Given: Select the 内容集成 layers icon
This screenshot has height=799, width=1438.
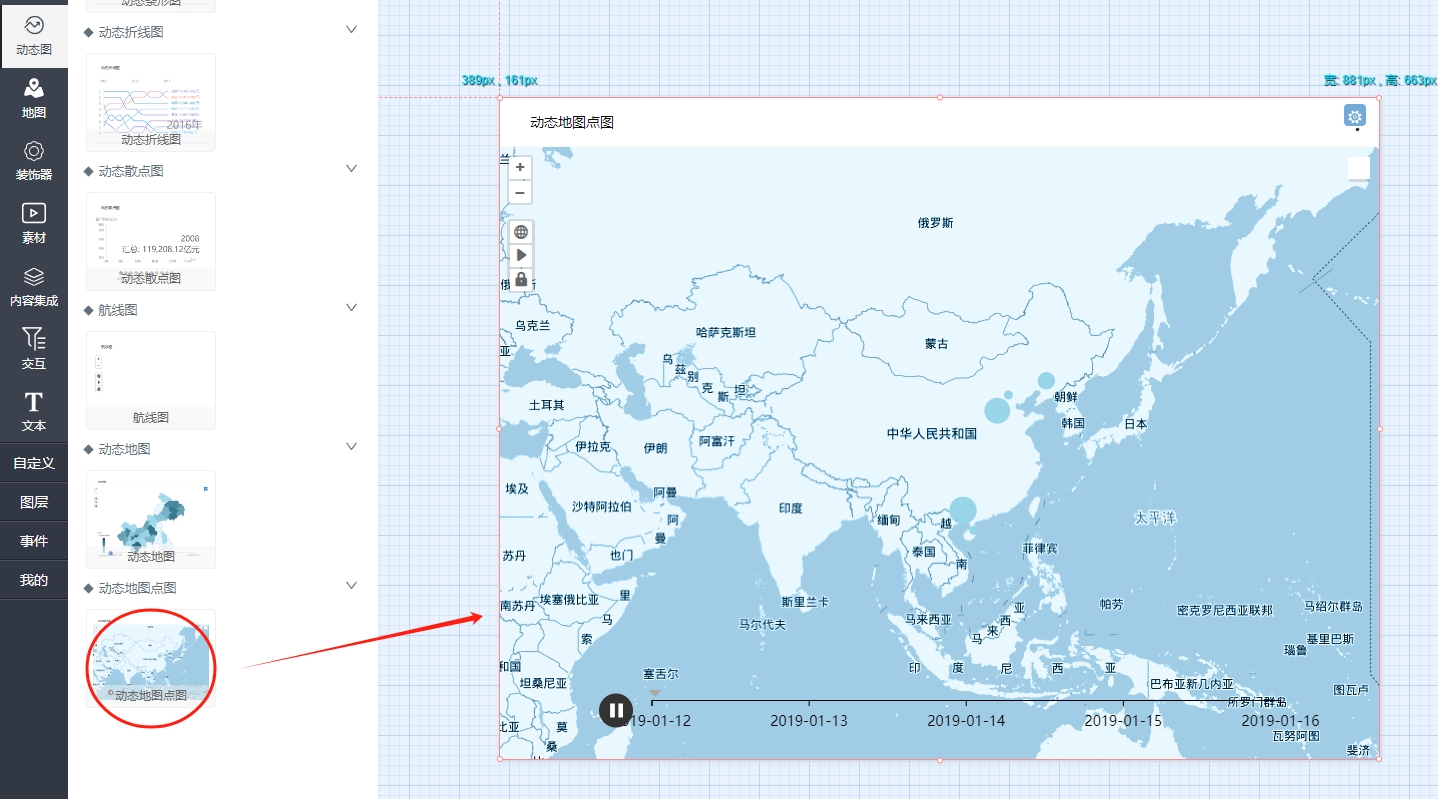Looking at the screenshot, I should [x=34, y=286].
